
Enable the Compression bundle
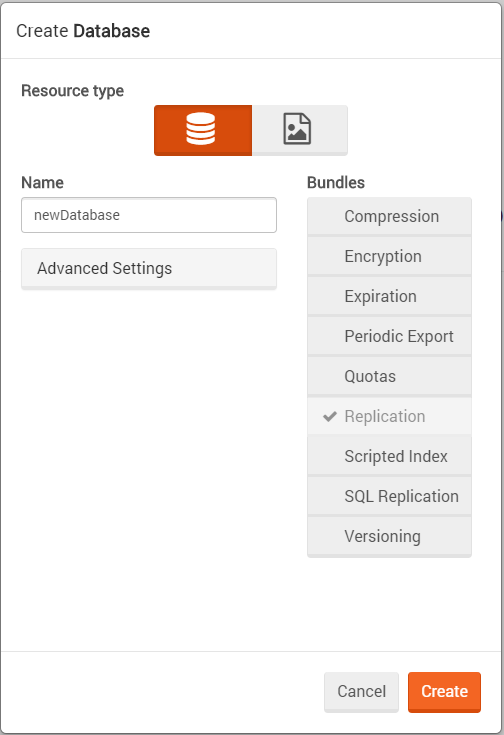click(389, 217)
